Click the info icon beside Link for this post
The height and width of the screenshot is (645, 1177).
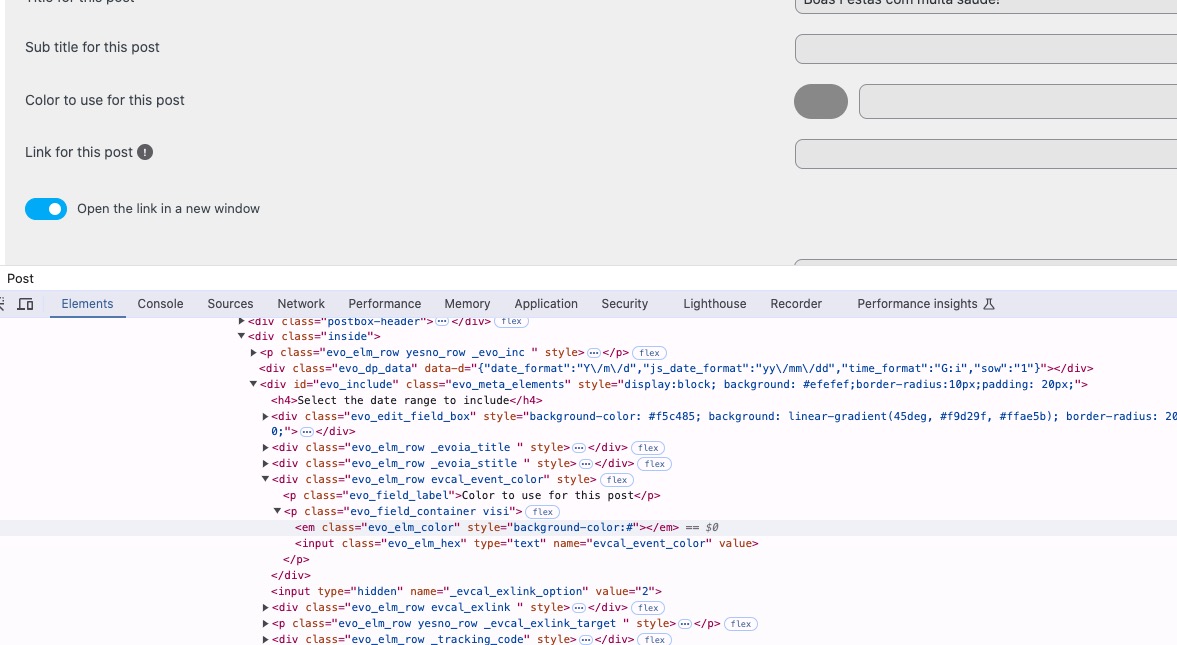point(145,152)
